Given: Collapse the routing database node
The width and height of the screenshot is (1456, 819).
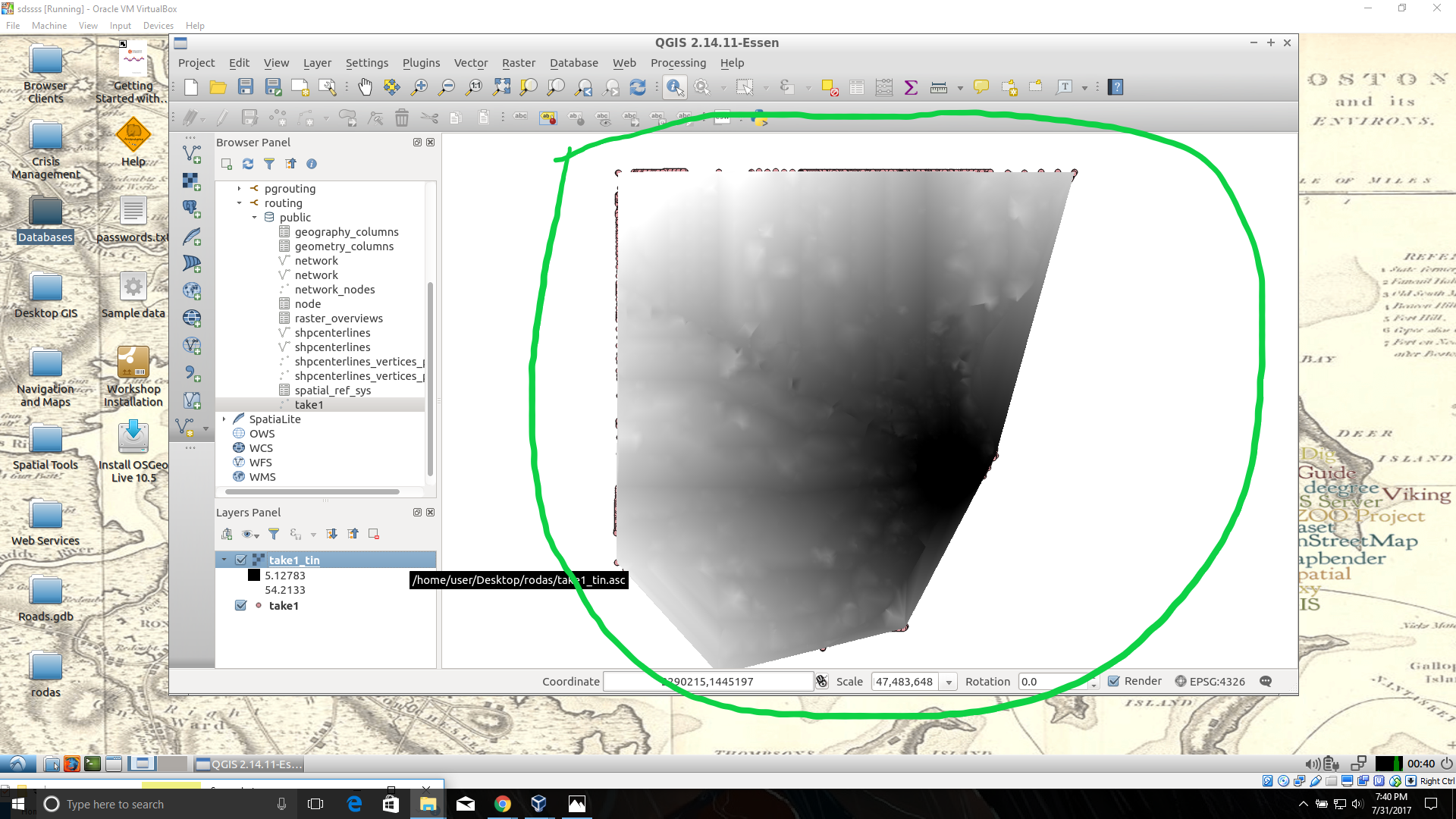Looking at the screenshot, I should click(x=240, y=203).
